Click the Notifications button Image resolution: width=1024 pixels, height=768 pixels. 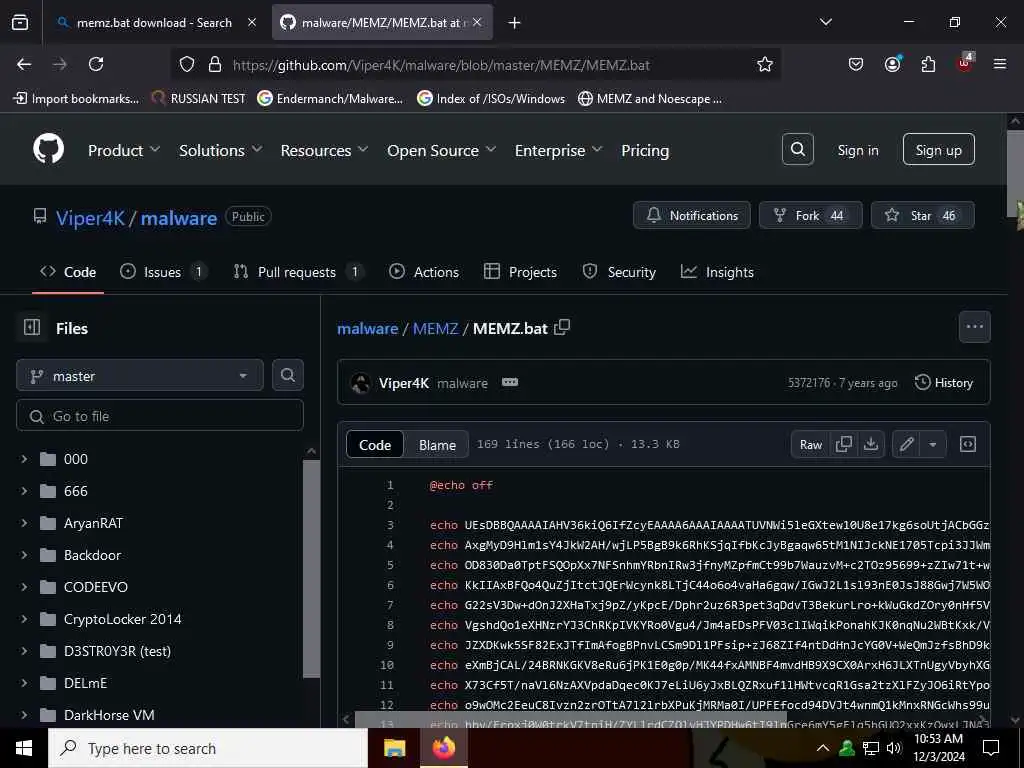692,216
